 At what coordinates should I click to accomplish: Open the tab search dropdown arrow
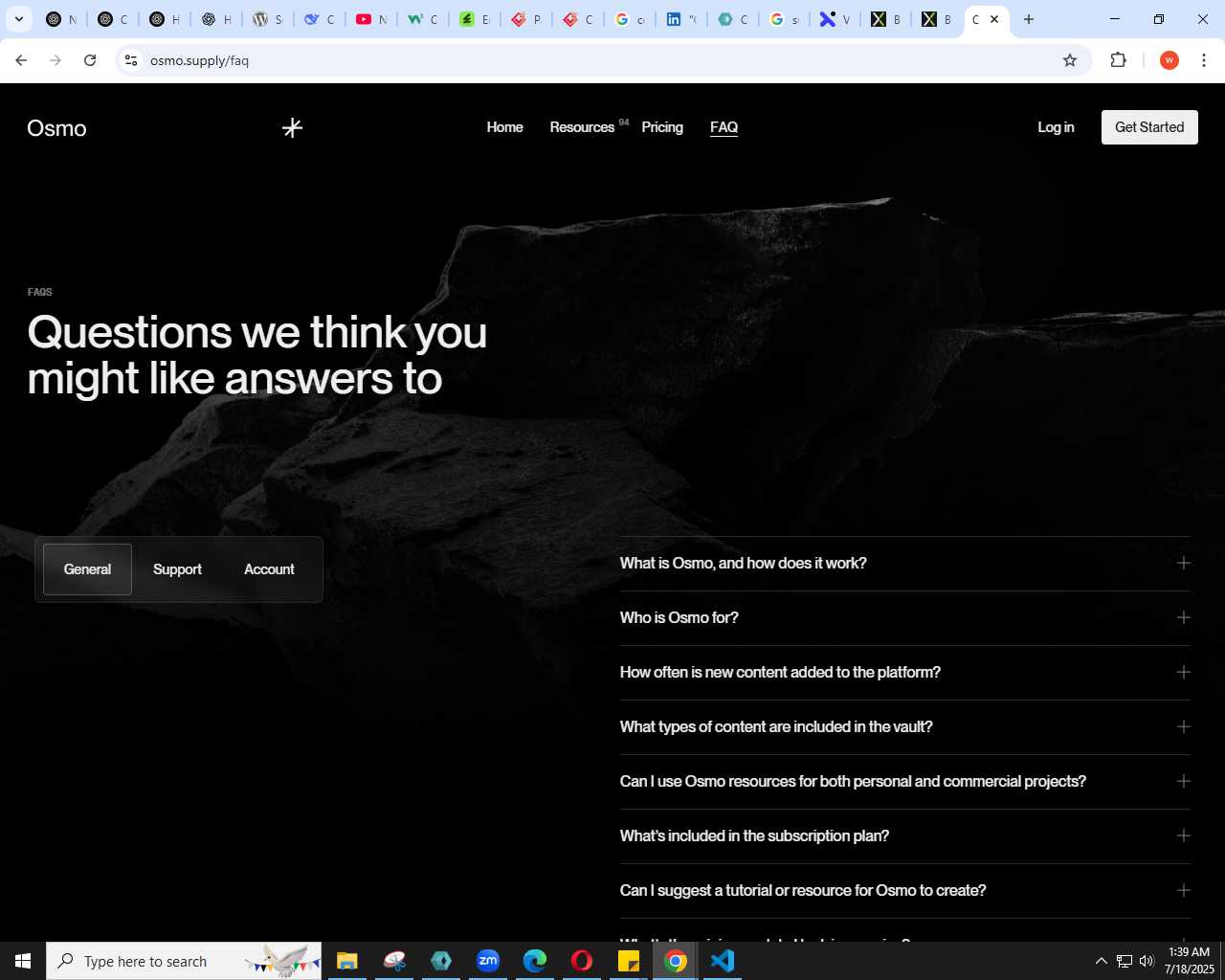click(x=18, y=19)
